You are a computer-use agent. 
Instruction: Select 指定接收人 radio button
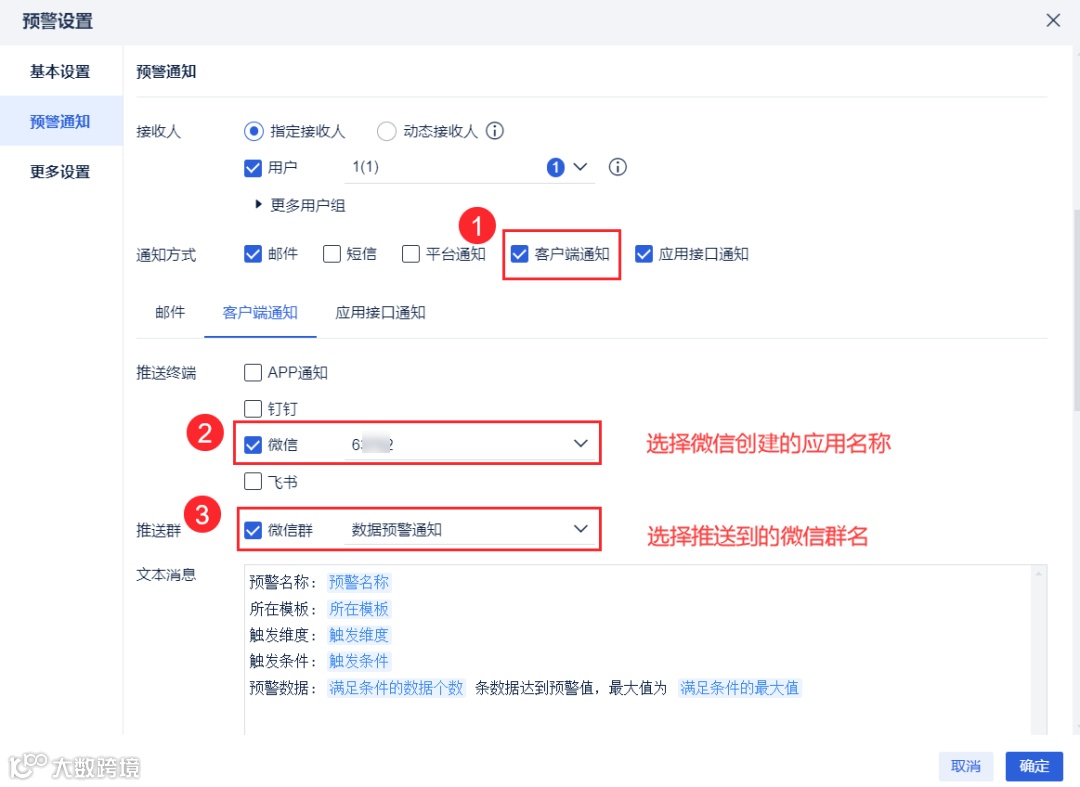click(x=253, y=131)
